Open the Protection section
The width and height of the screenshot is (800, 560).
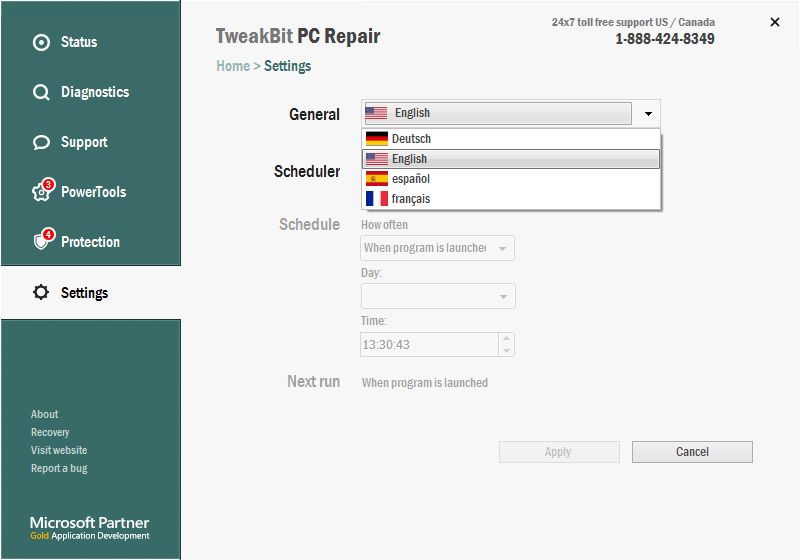coord(91,242)
